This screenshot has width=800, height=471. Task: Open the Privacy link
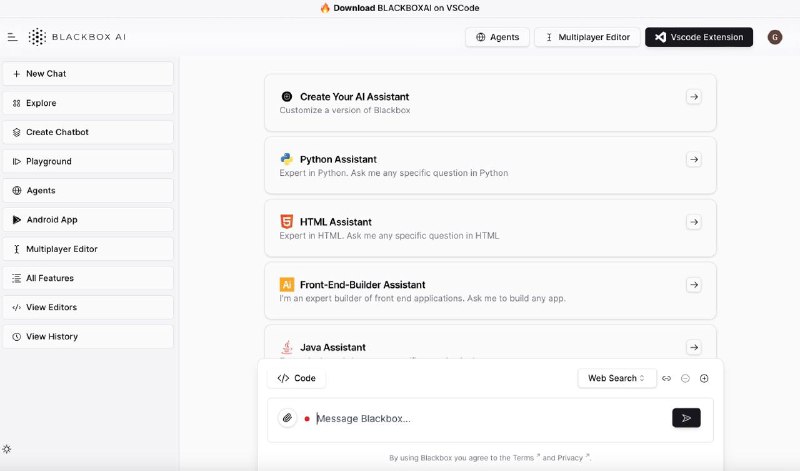tap(572, 458)
